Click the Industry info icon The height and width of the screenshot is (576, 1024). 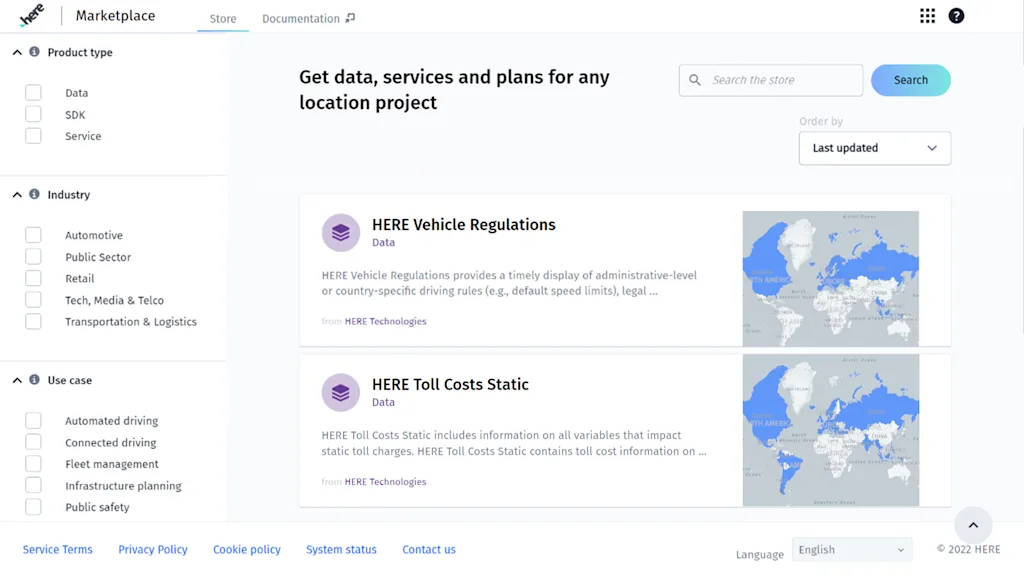pos(34,194)
